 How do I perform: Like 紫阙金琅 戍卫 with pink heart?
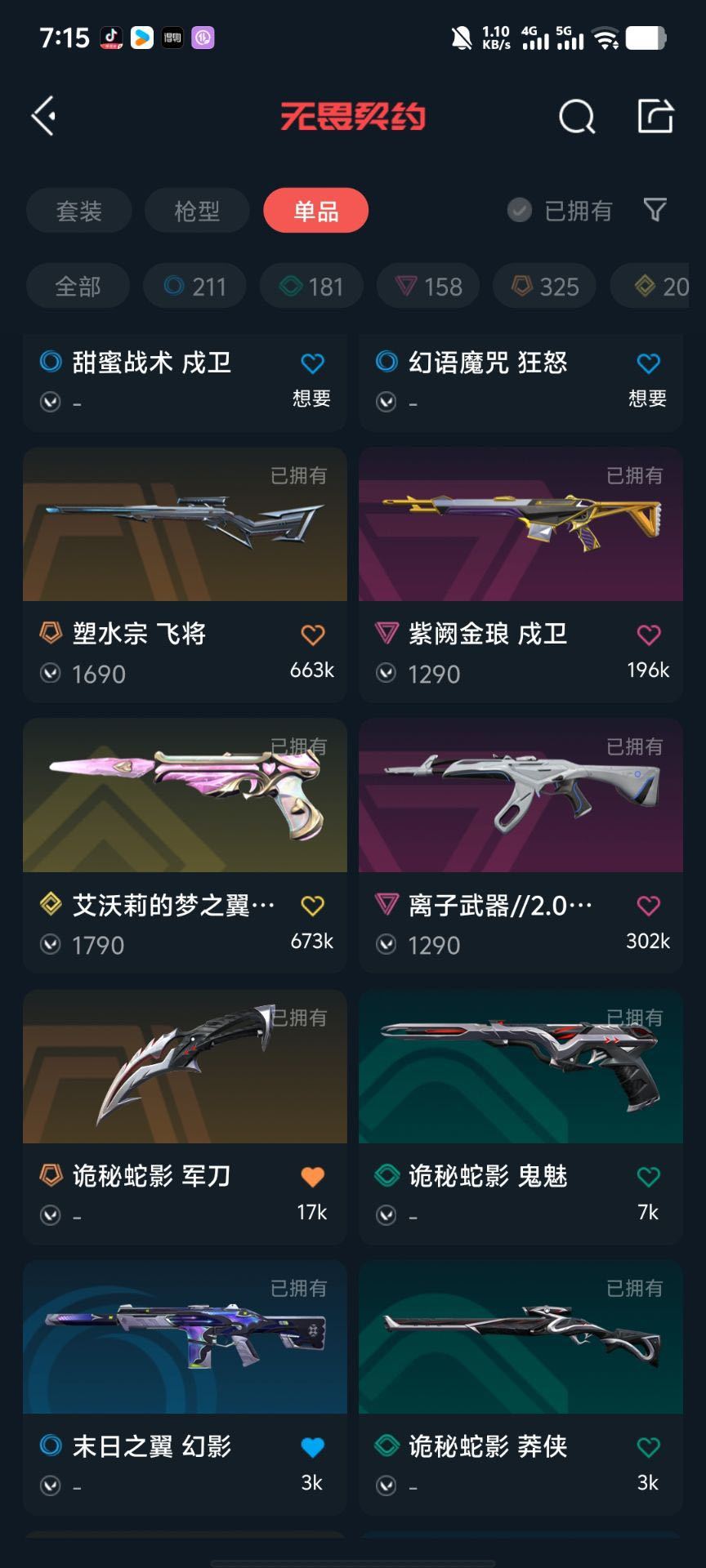click(649, 635)
